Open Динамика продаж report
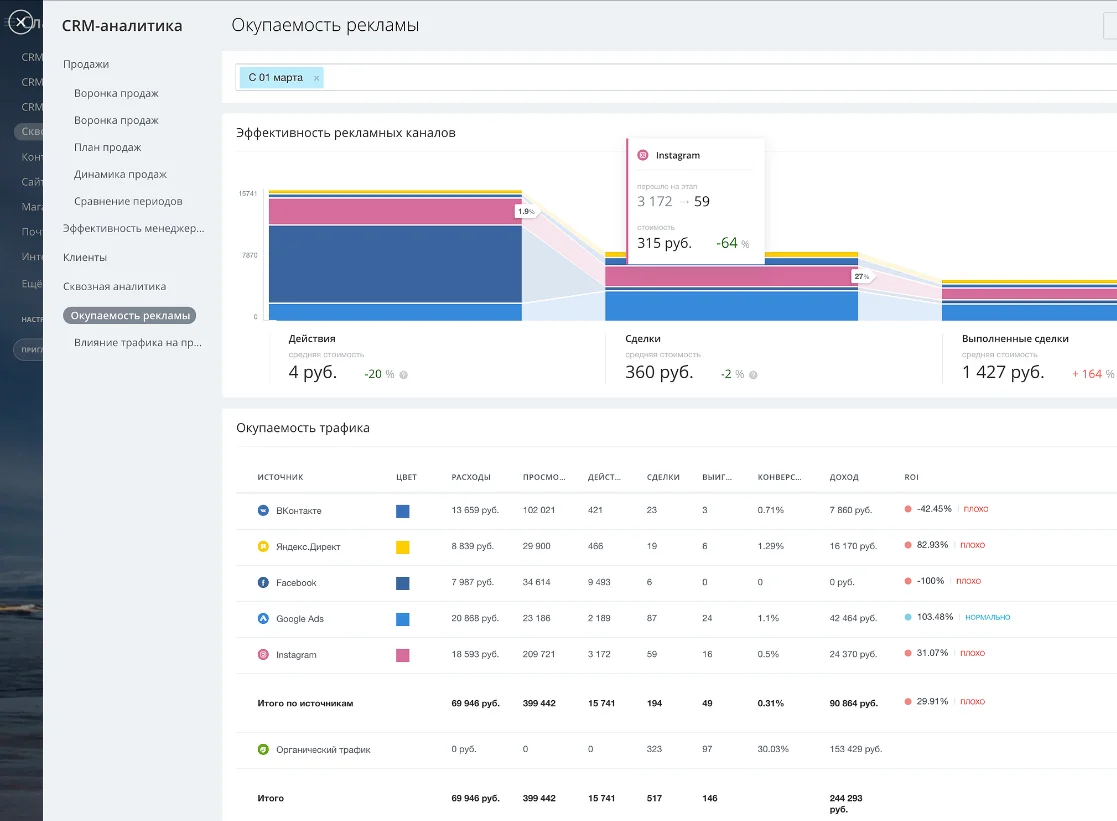 click(120, 174)
